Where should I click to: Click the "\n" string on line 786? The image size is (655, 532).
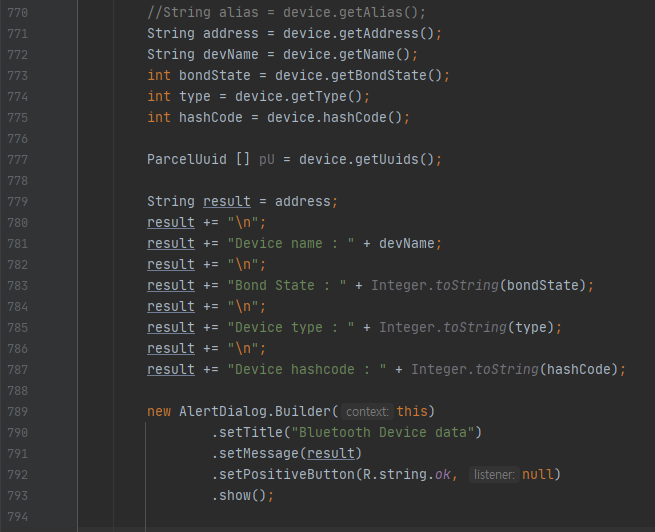click(x=243, y=348)
